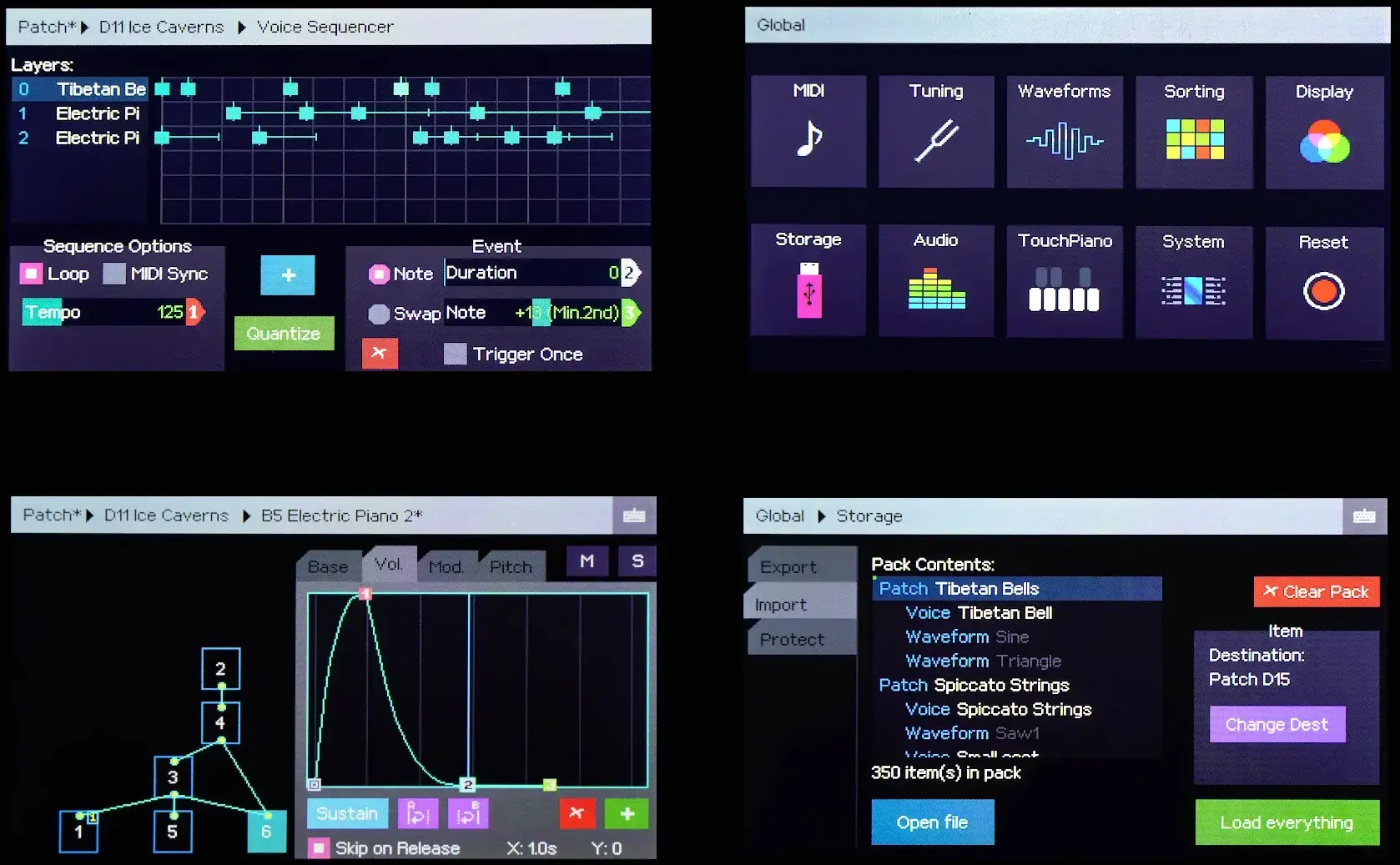
Task: Open the Sorting tile with colored grid
Action: click(1194, 133)
